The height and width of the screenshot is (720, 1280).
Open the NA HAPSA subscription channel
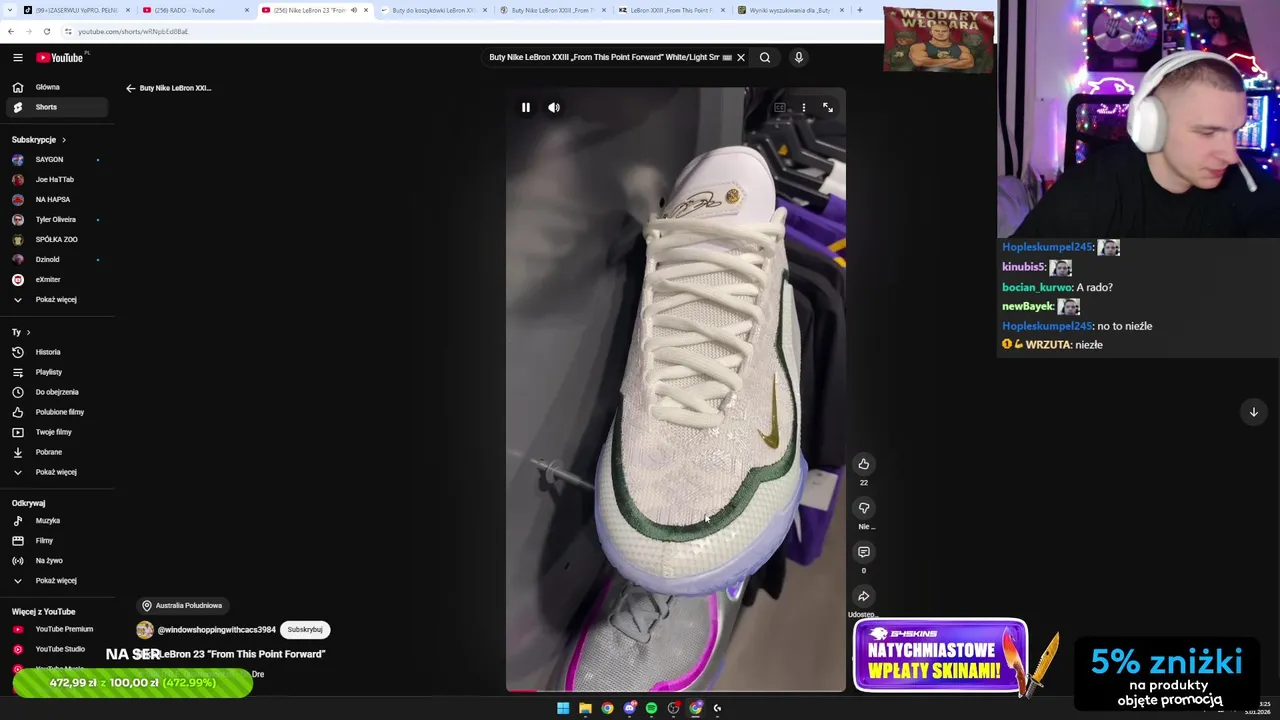click(x=58, y=200)
